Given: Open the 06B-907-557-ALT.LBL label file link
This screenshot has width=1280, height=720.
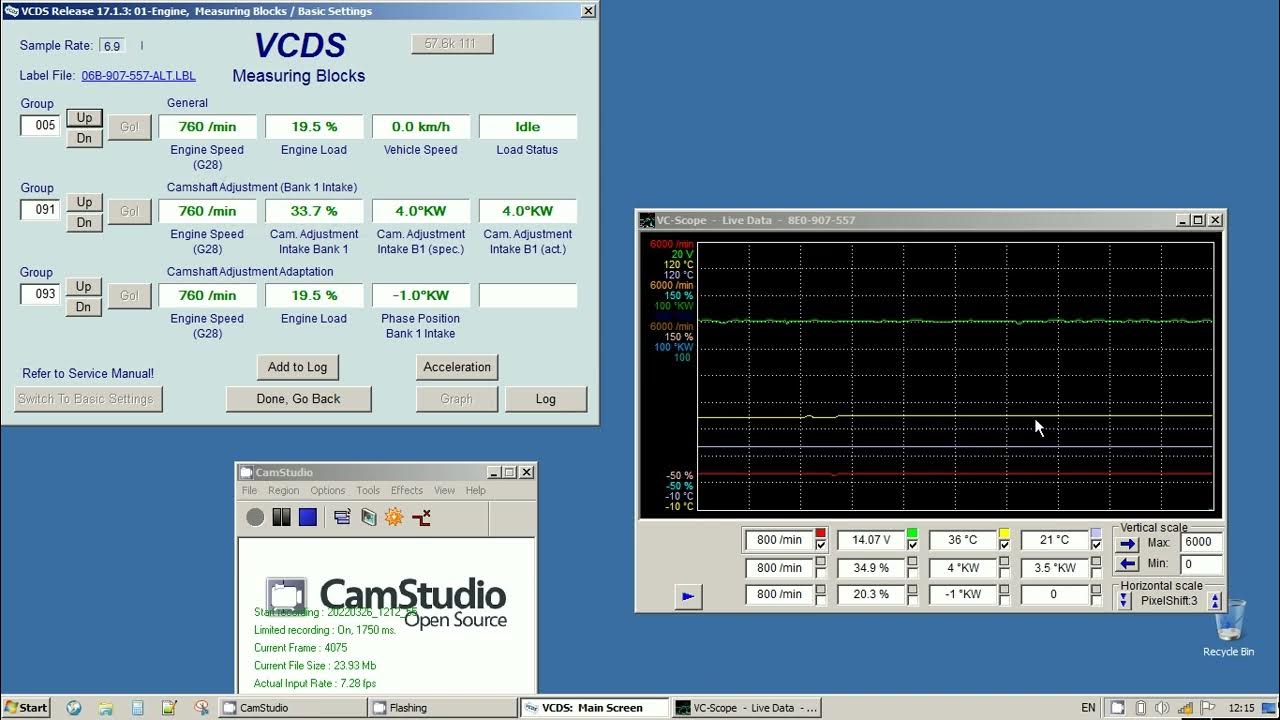Looking at the screenshot, I should coord(138,76).
